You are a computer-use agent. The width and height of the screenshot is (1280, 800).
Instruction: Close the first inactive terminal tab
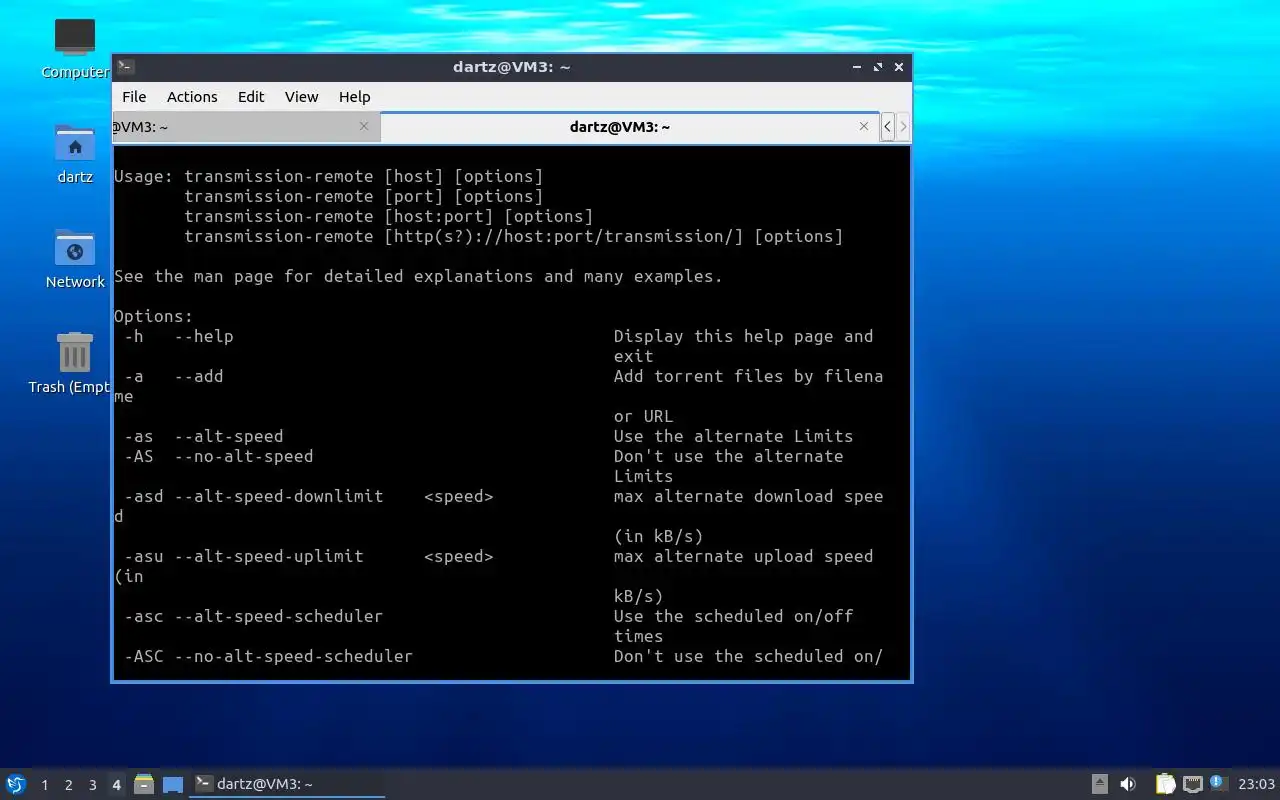(x=364, y=126)
